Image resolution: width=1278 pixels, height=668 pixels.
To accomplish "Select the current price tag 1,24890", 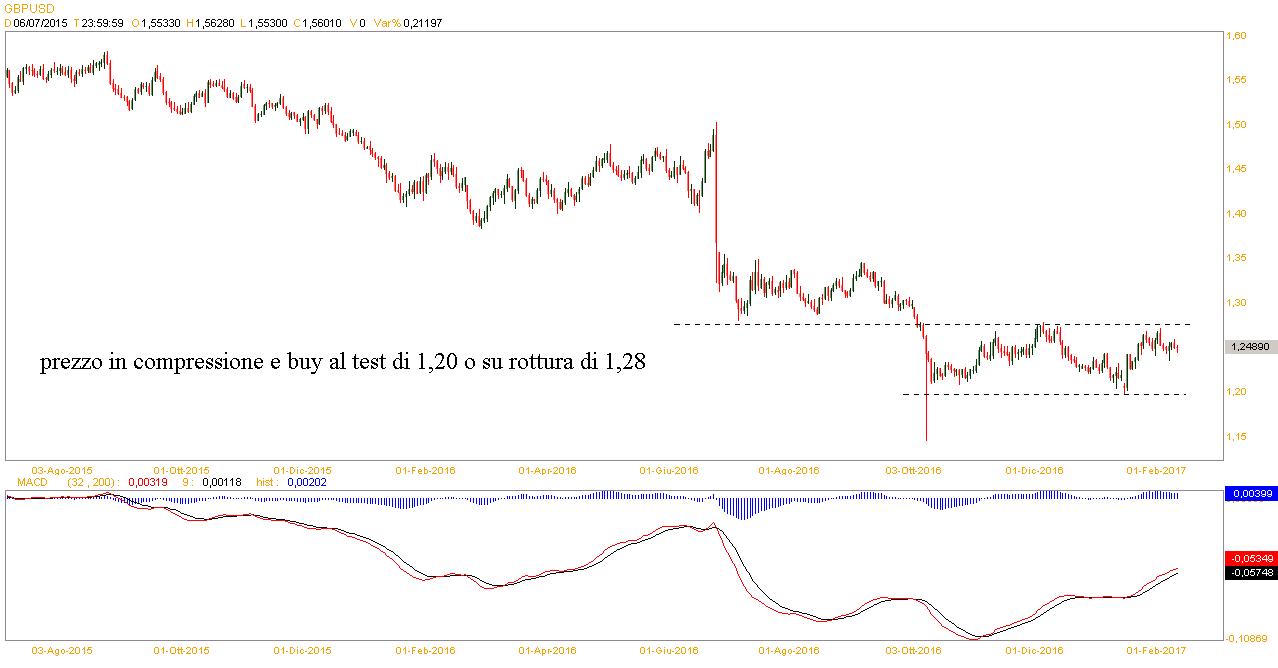I will pos(1249,346).
